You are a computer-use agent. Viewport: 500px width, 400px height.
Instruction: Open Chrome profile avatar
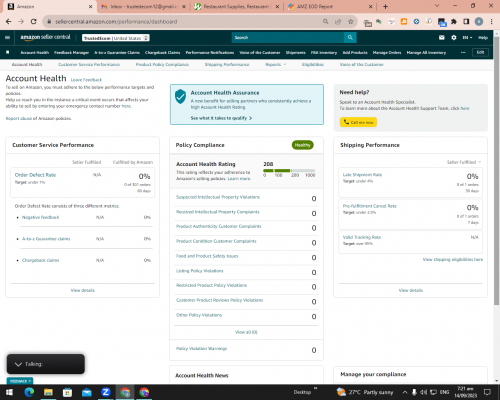479,22
